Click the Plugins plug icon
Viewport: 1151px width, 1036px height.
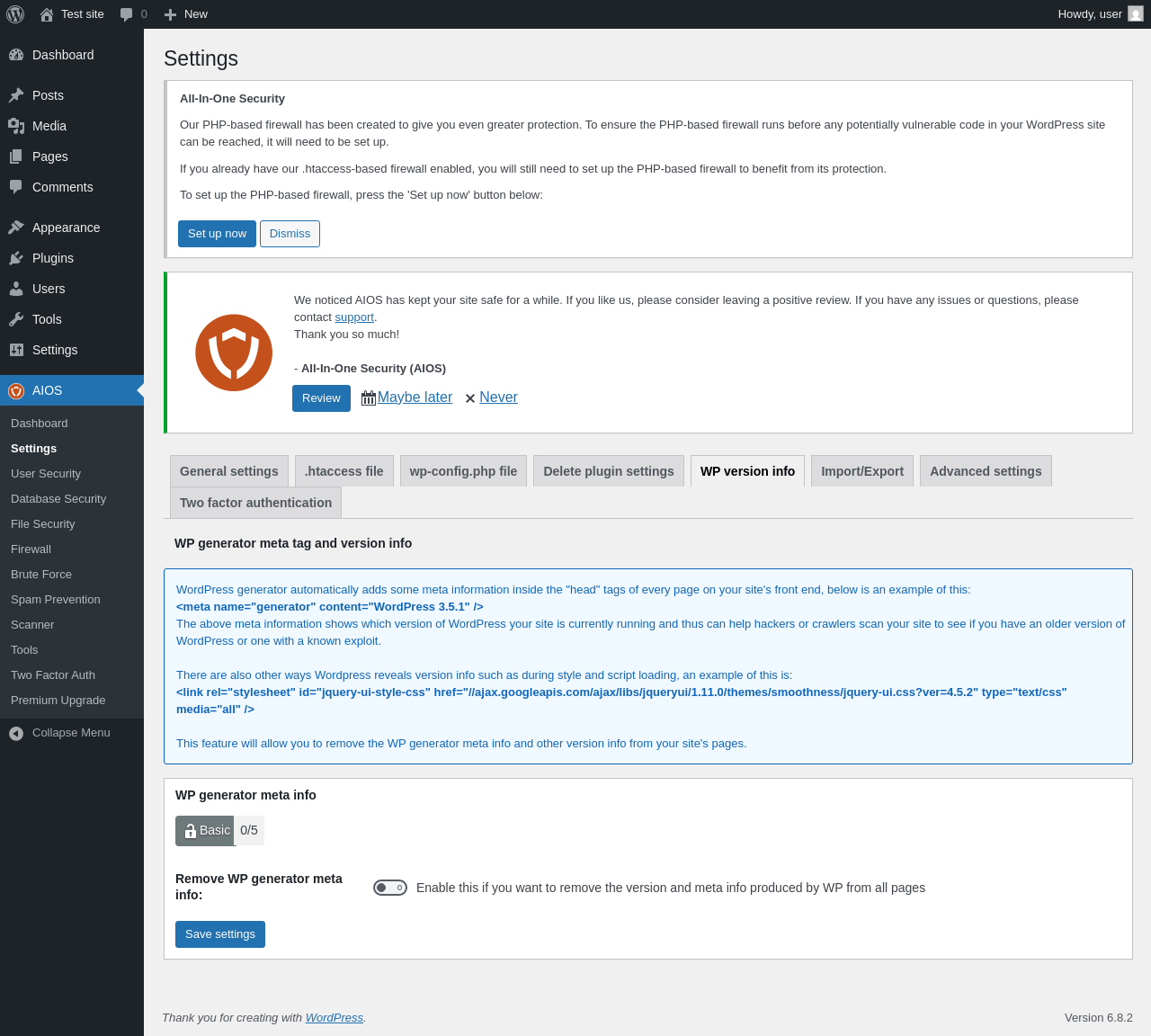pyautogui.click(x=16, y=258)
